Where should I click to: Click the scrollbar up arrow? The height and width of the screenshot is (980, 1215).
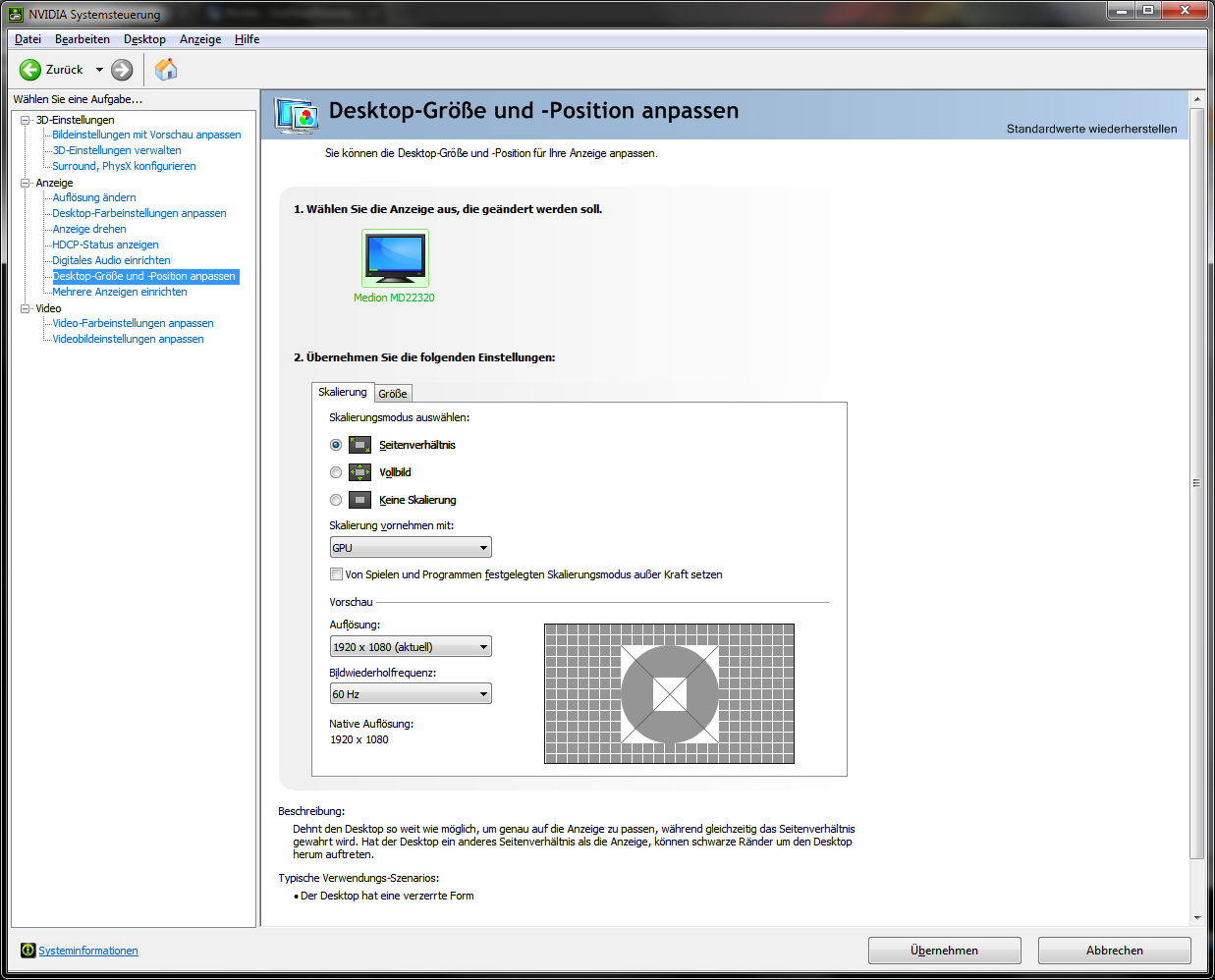(x=1196, y=99)
